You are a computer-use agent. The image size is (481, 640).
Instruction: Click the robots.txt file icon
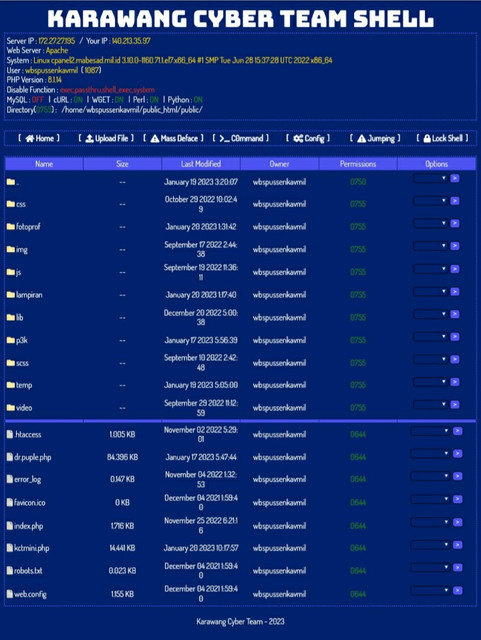10,571
